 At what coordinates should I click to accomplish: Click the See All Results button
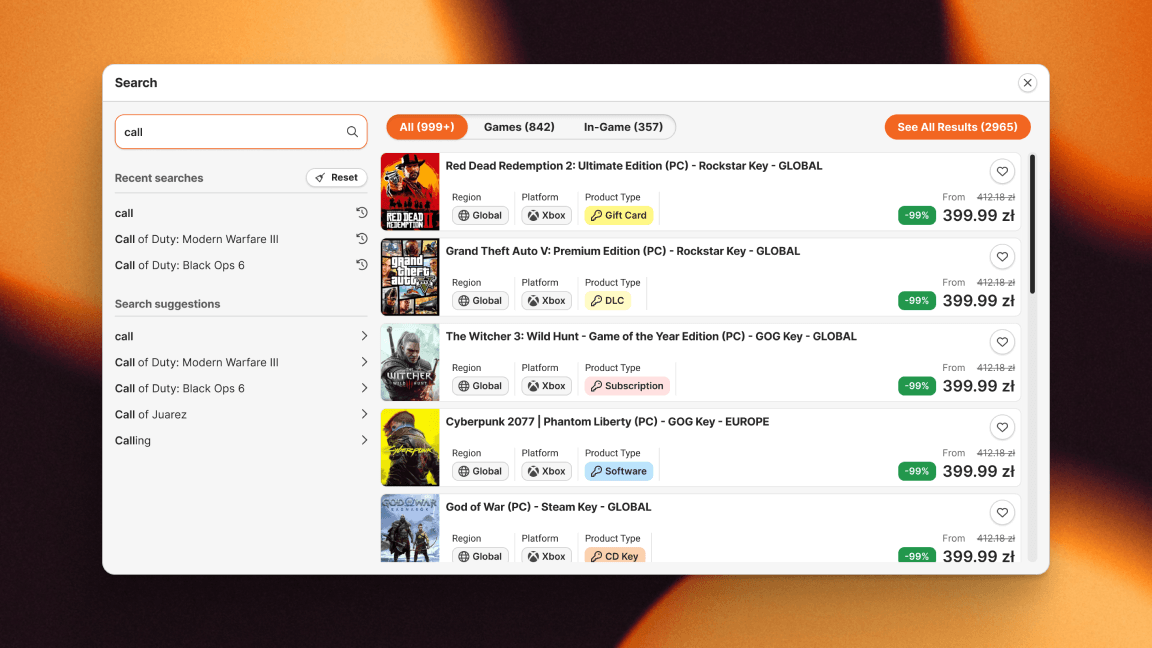[957, 127]
